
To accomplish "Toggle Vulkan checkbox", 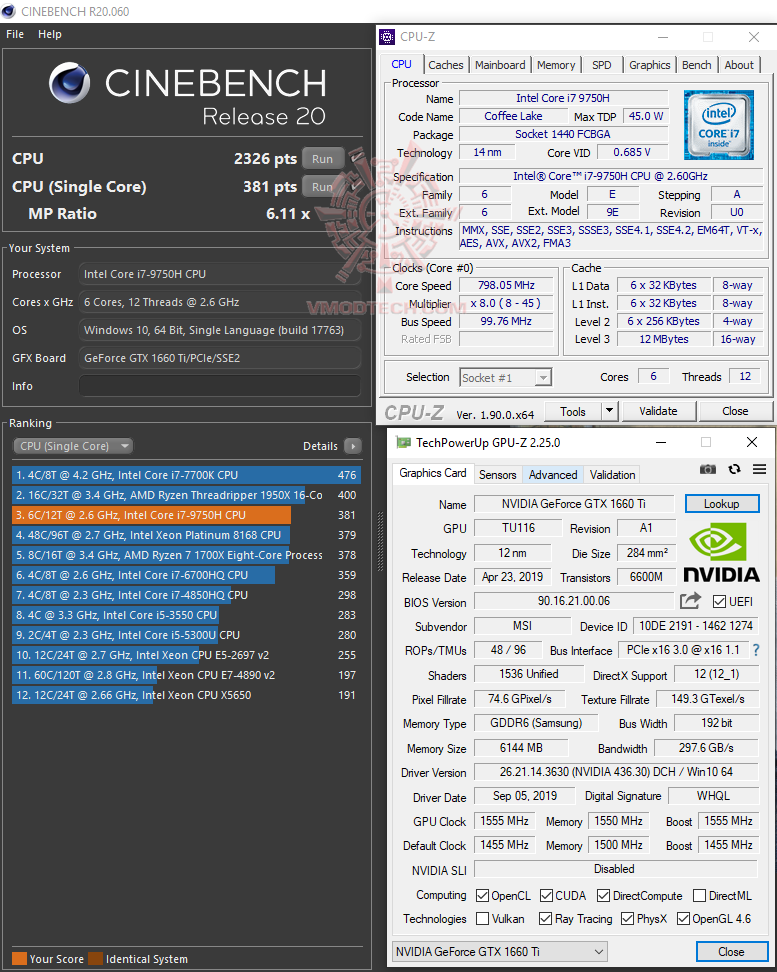I will (482, 919).
